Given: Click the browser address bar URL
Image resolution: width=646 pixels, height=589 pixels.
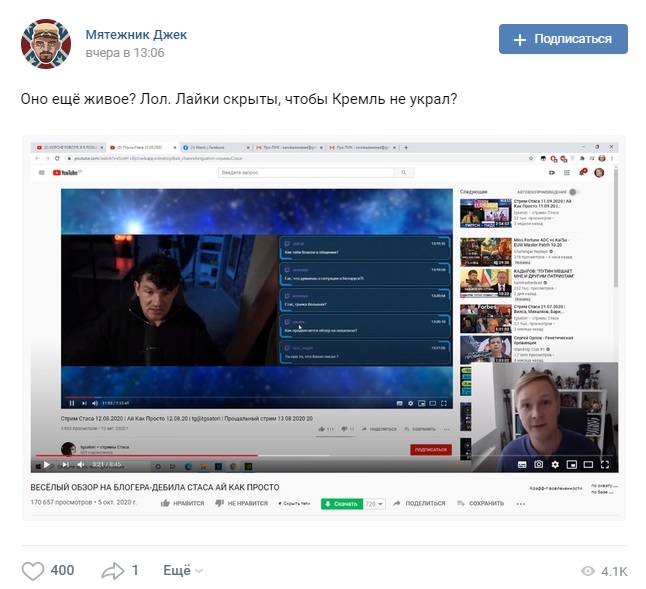Looking at the screenshot, I should pyautogui.click(x=159, y=158).
